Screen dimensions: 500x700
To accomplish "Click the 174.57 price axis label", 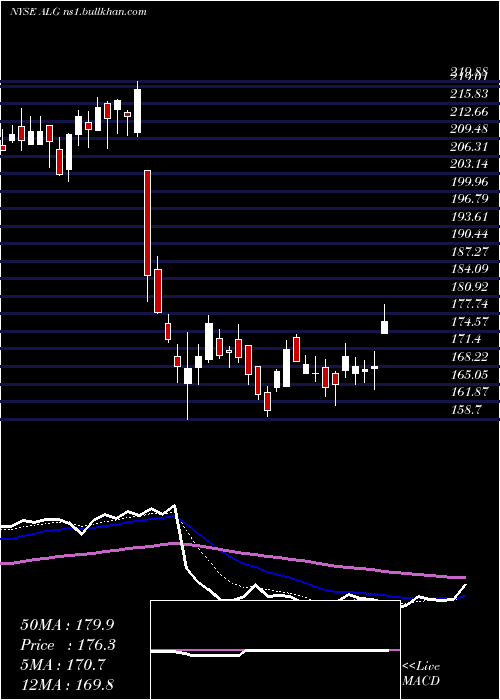I will [469, 322].
